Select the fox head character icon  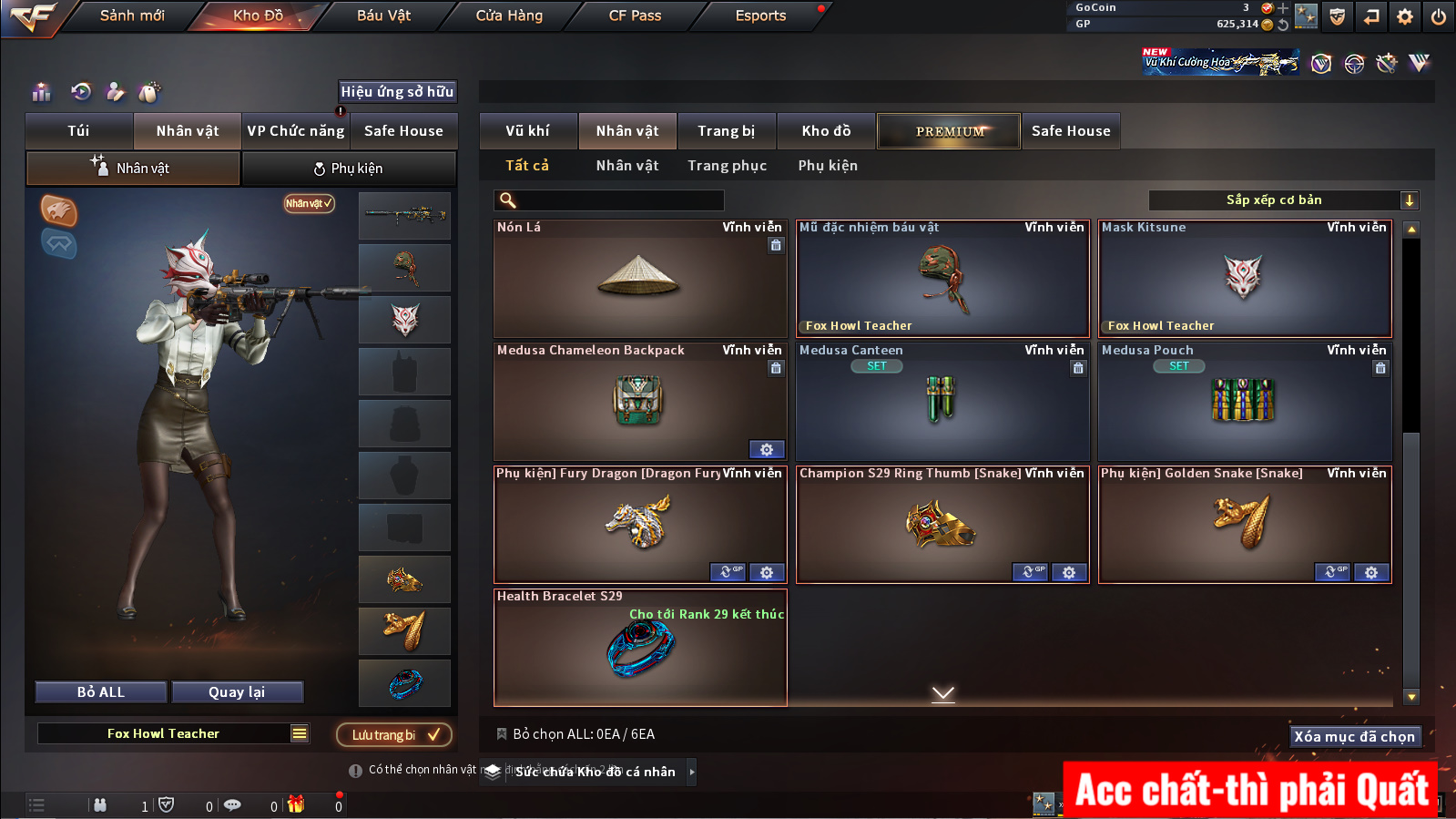(59, 211)
